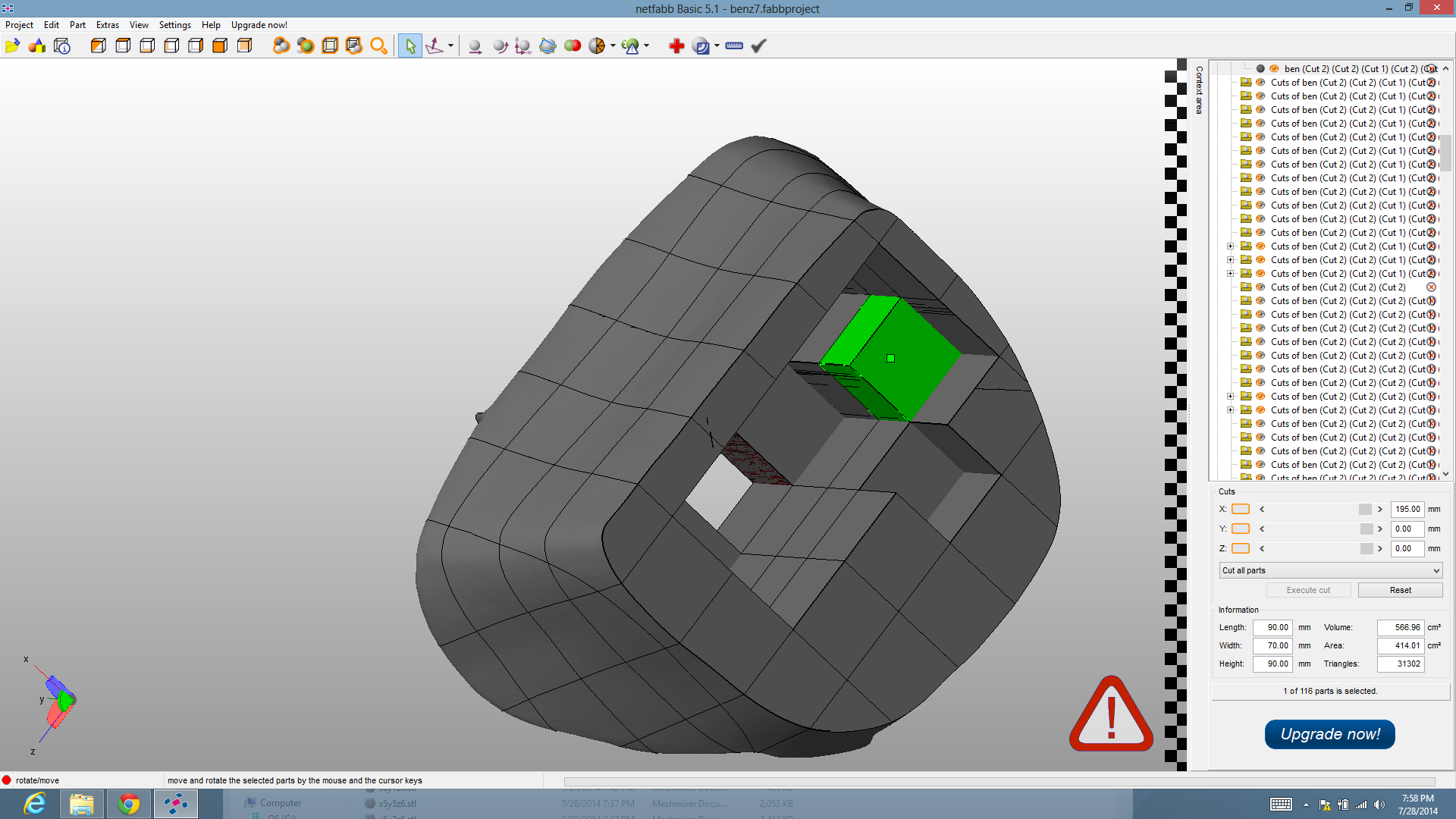Expand the first collapsed Cuts group node
1456x819 pixels.
point(1230,246)
